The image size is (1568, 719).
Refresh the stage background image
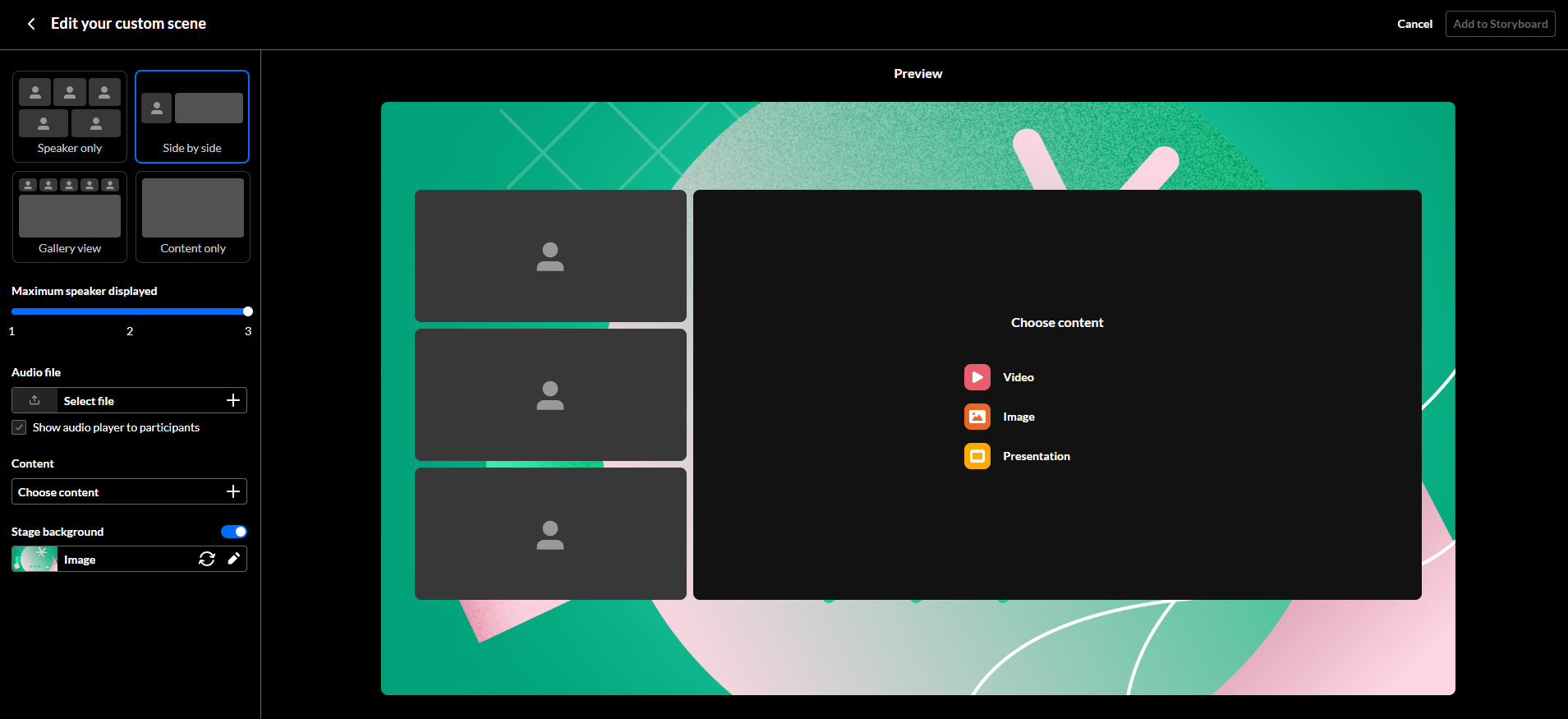click(207, 559)
